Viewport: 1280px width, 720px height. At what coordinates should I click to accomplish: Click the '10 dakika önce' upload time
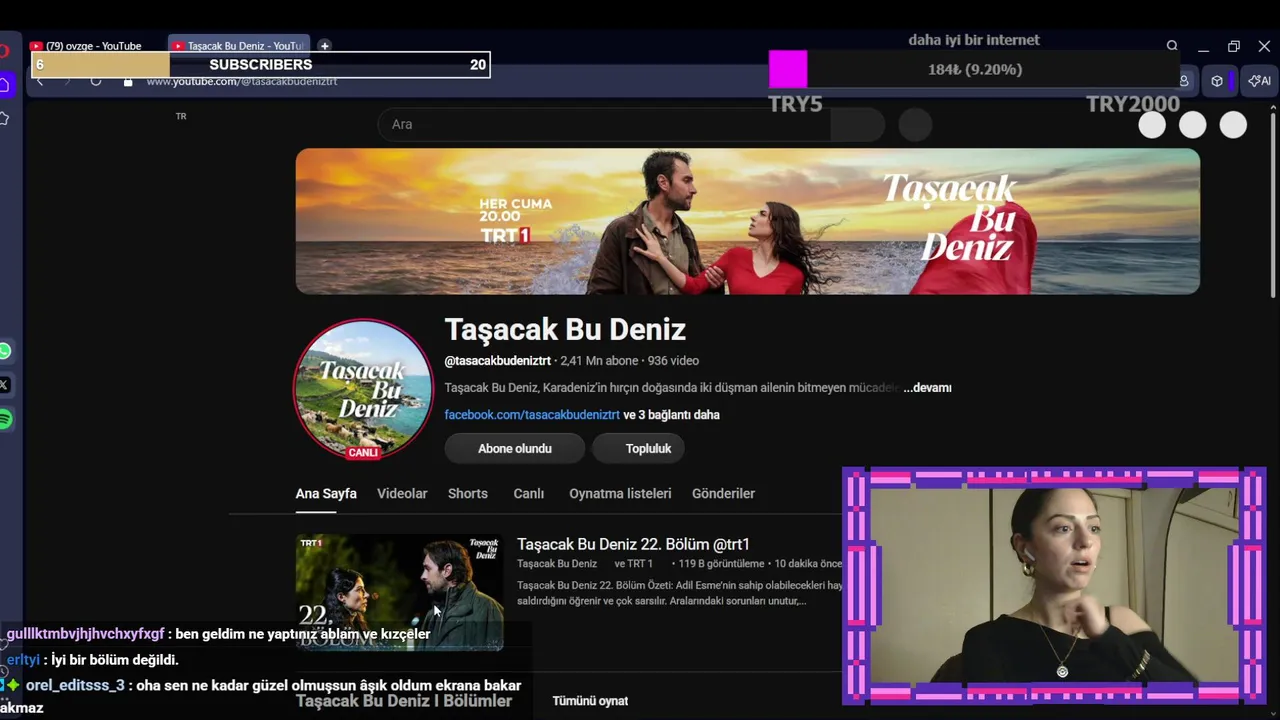(x=808, y=564)
